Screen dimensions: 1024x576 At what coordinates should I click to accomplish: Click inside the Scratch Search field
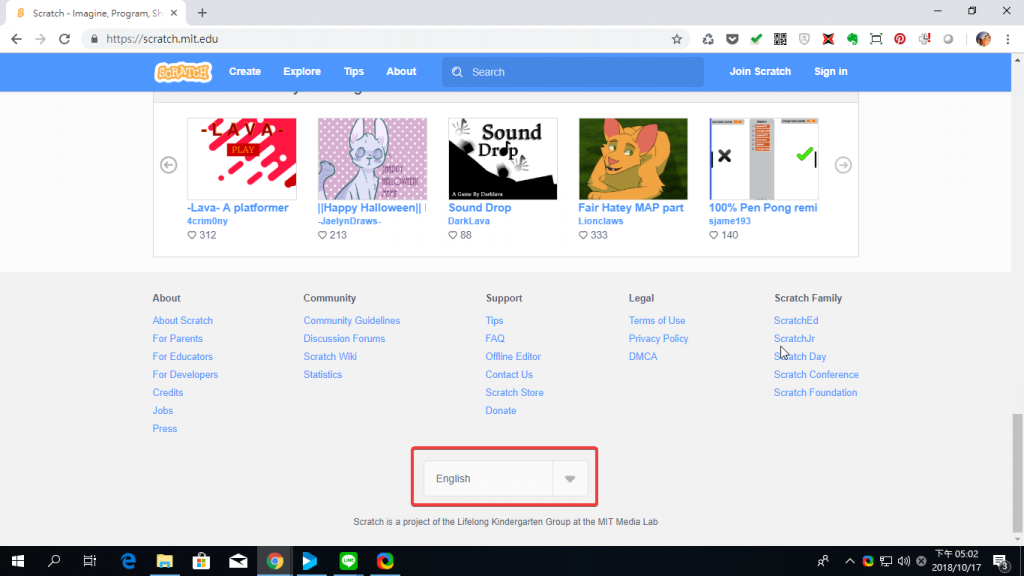coord(573,72)
